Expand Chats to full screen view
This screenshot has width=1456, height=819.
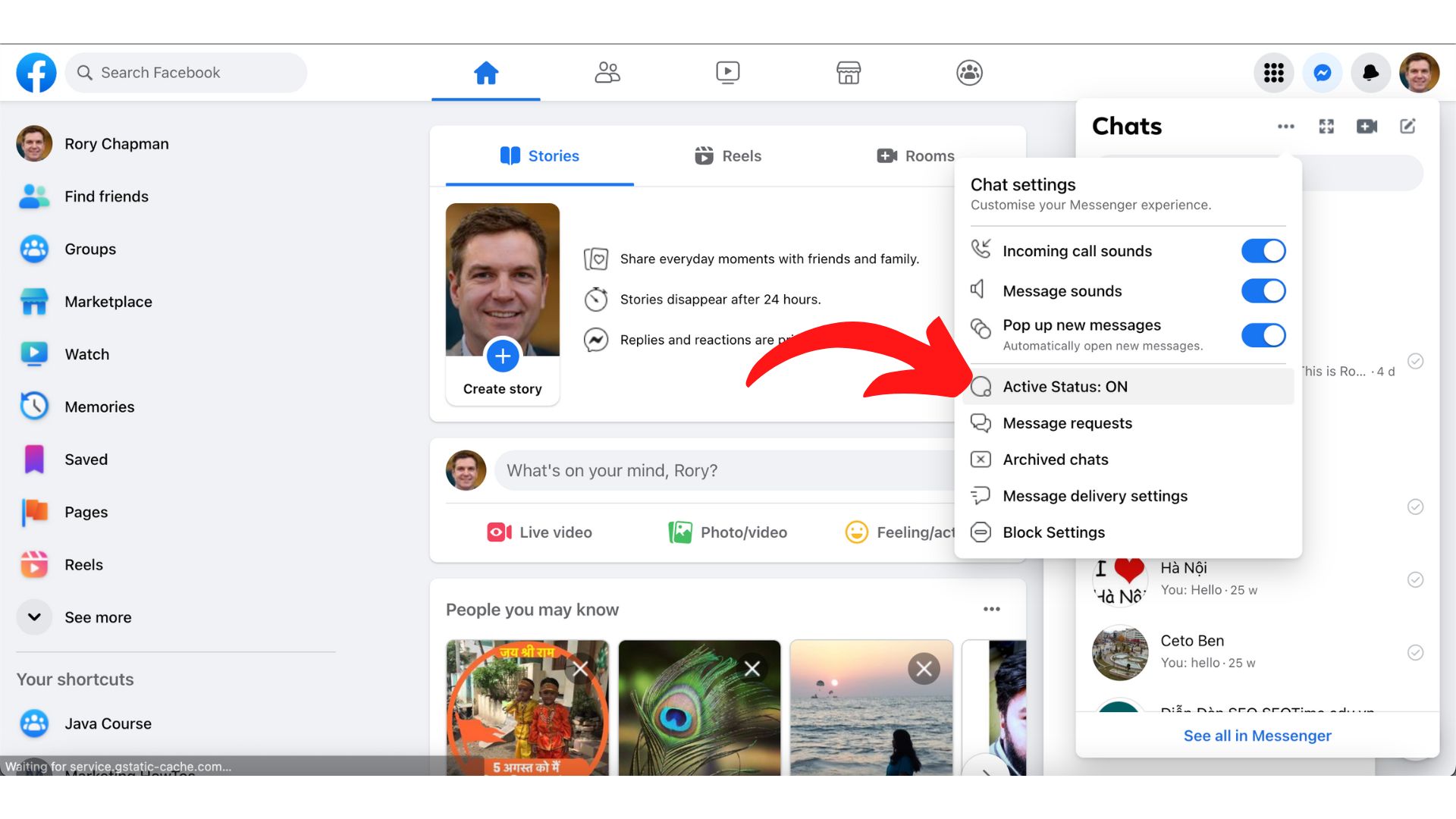(1326, 126)
